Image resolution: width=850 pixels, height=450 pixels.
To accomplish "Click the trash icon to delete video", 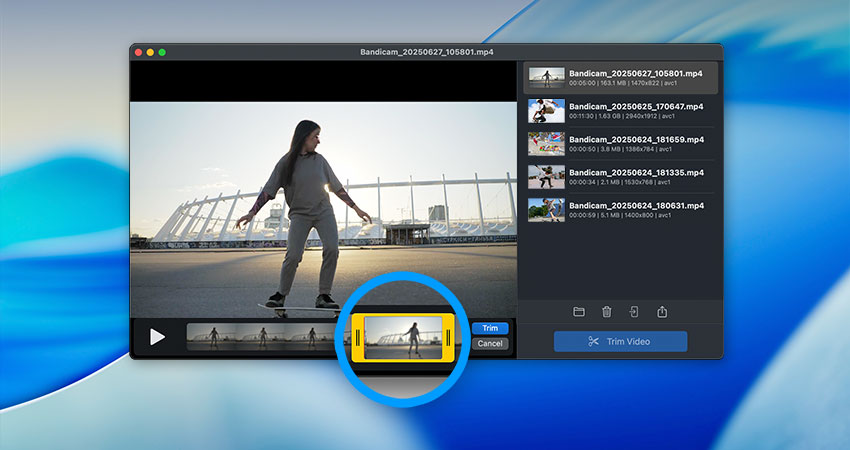I will 606,312.
